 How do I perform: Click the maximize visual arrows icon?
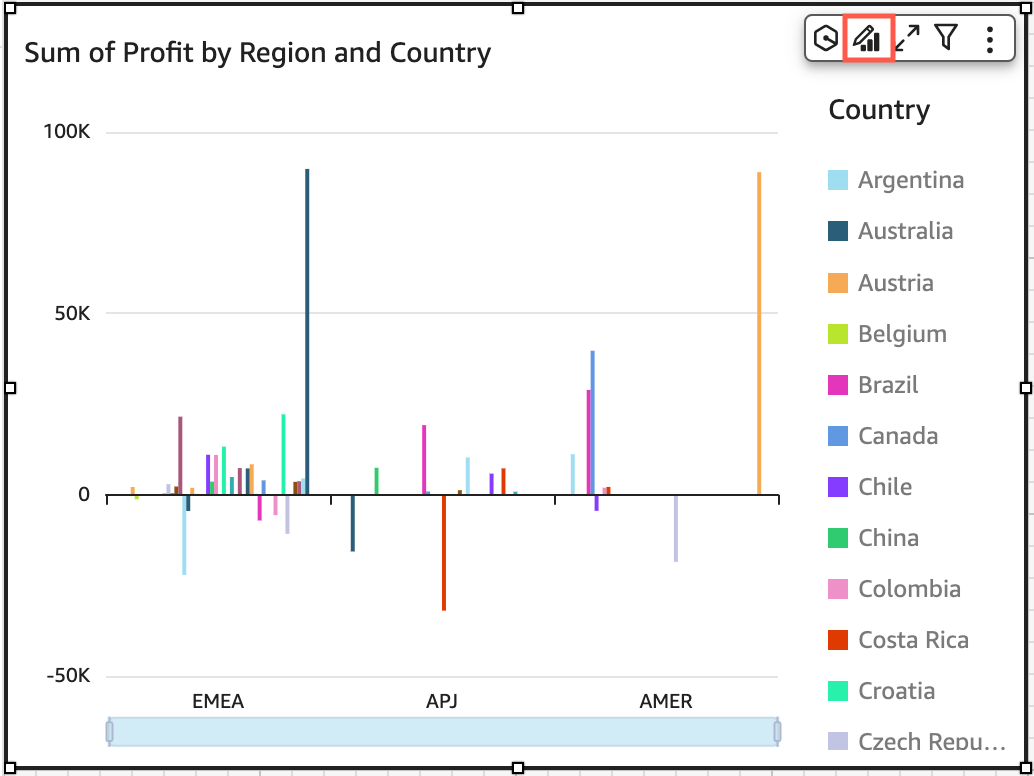point(907,39)
